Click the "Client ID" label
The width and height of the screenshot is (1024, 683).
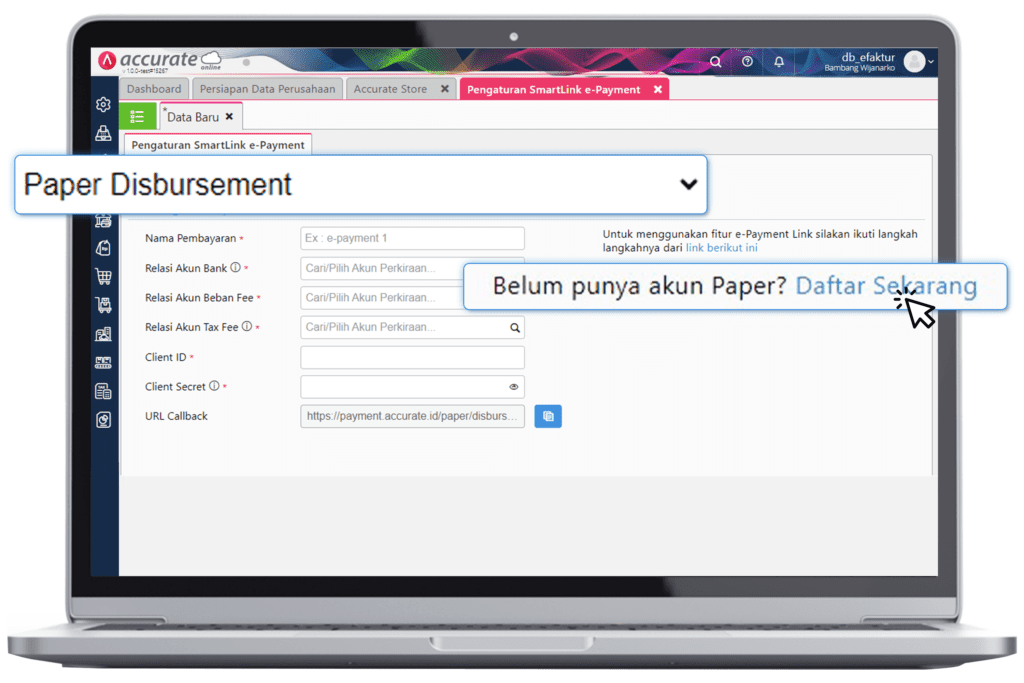[166, 357]
